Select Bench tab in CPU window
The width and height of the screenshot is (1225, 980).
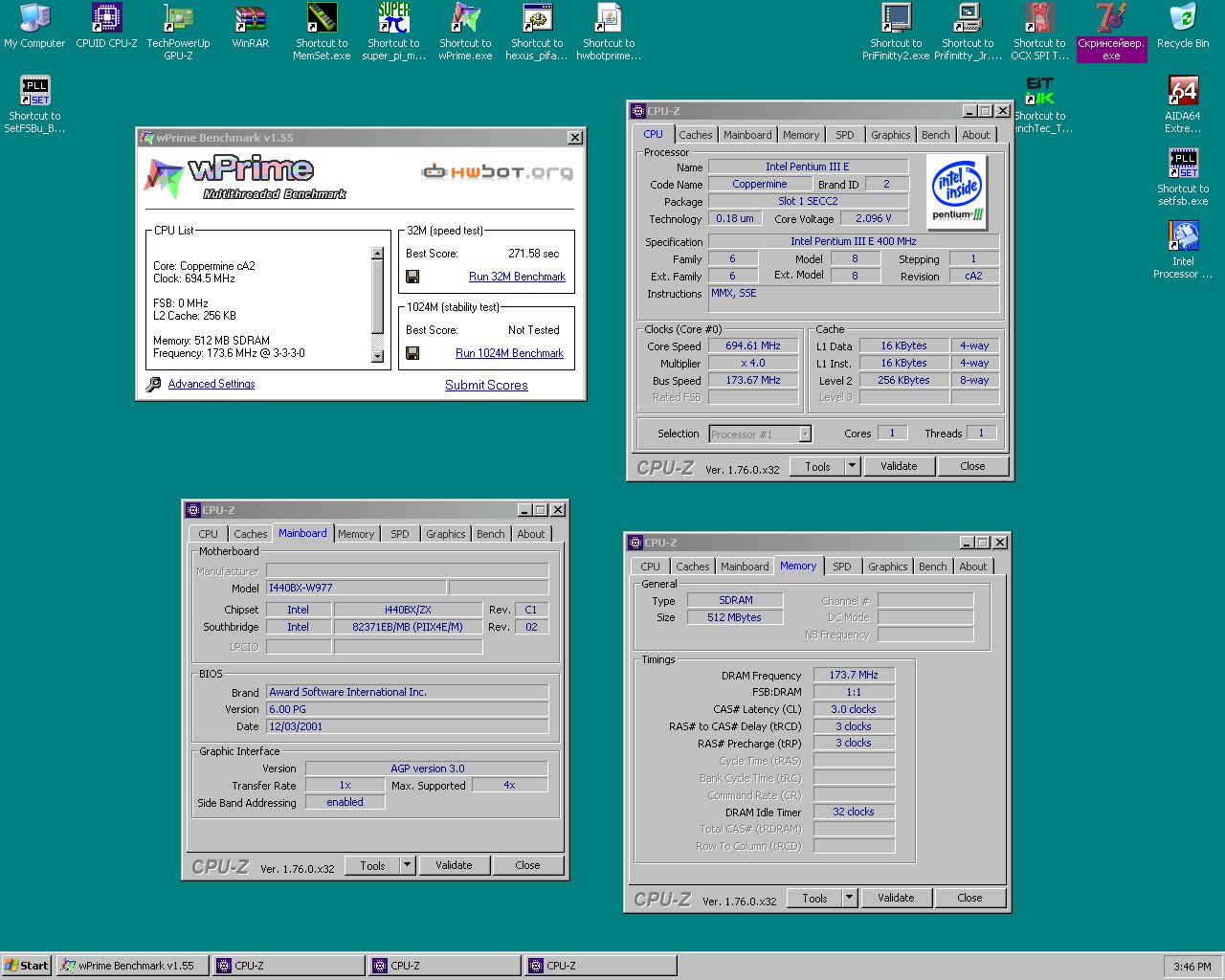pos(936,135)
